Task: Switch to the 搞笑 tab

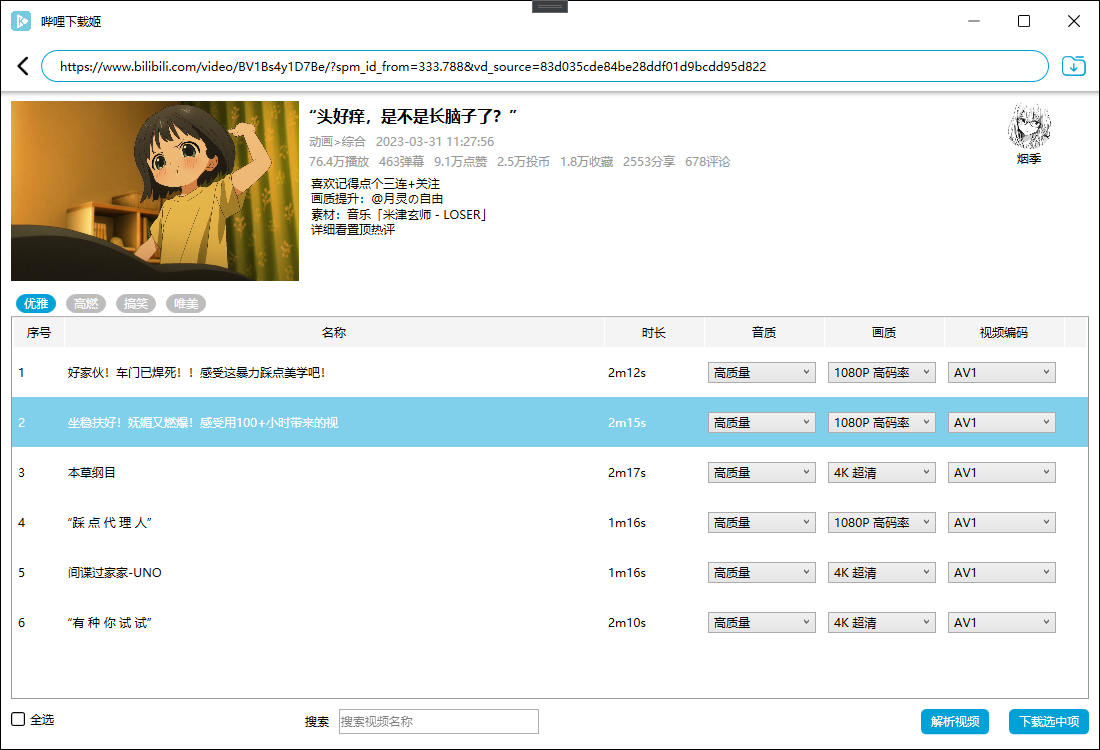Action: [x=136, y=303]
